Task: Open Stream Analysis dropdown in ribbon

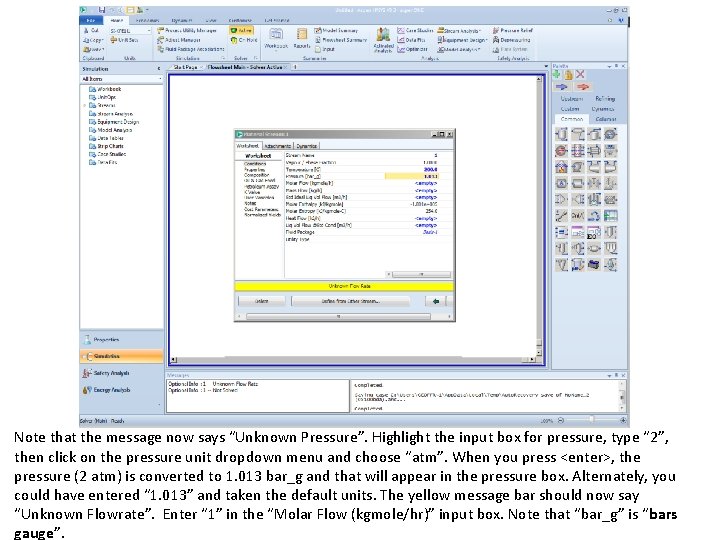Action: (x=459, y=30)
